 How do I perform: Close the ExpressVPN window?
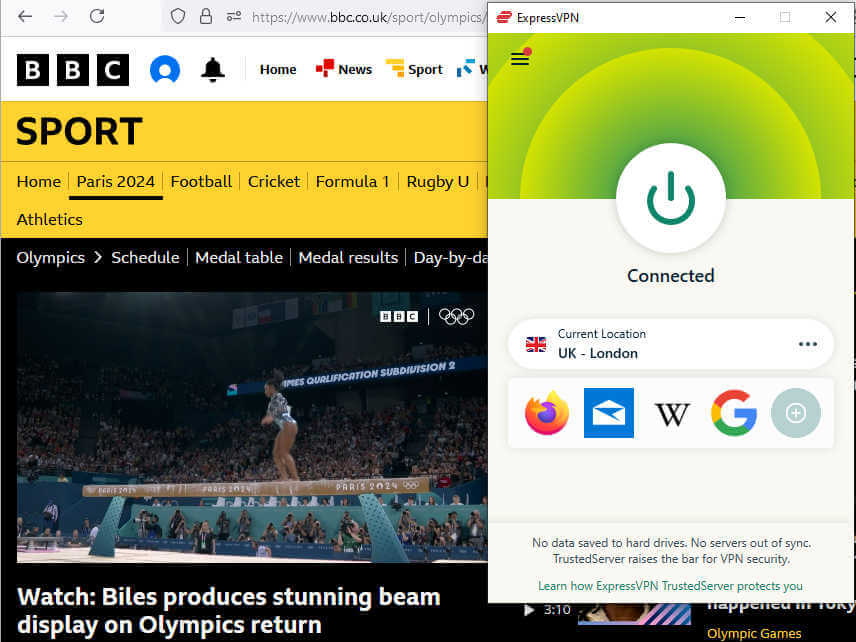pos(830,17)
